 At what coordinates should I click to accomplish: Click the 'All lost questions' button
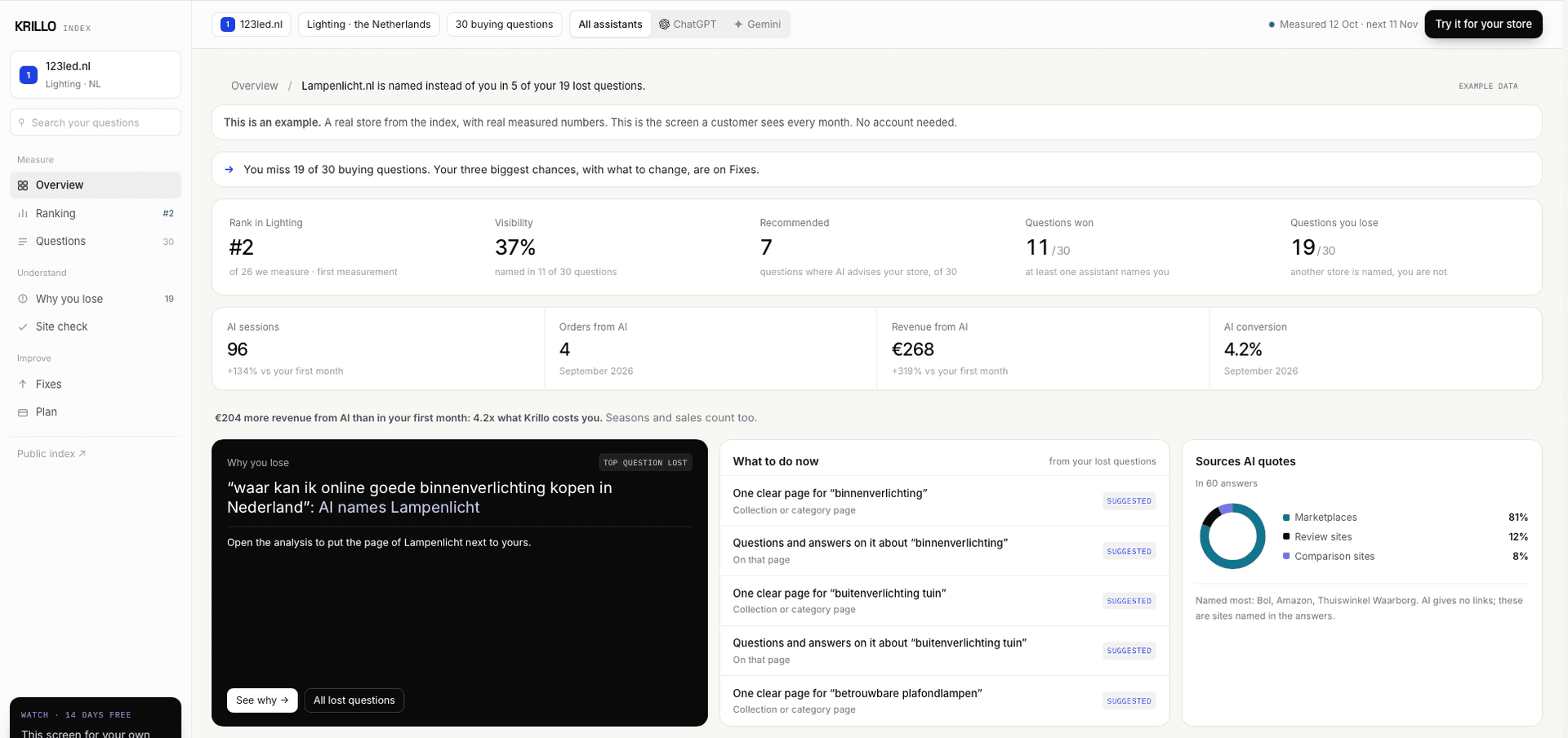[x=354, y=700]
